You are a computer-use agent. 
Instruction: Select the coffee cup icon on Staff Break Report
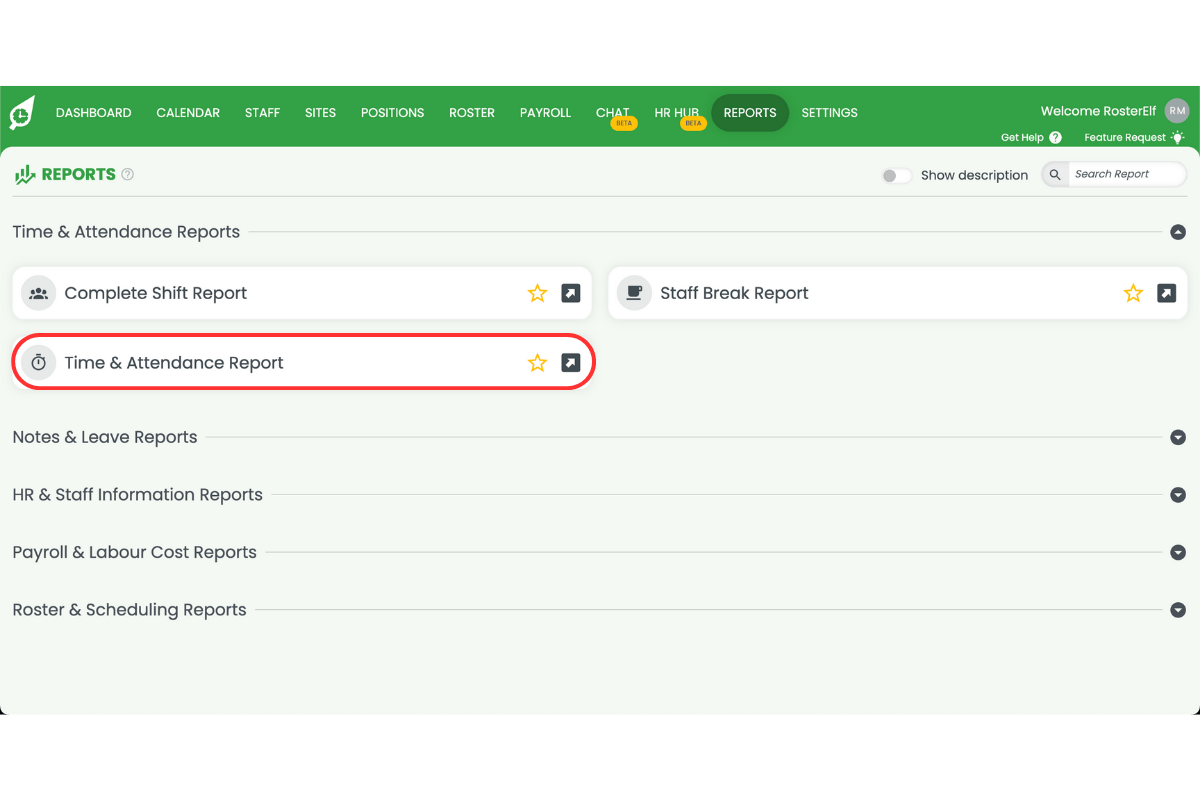(x=633, y=292)
